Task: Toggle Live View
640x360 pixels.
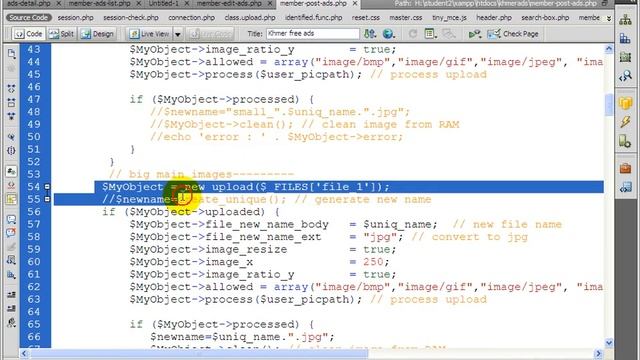Action: [x=149, y=34]
